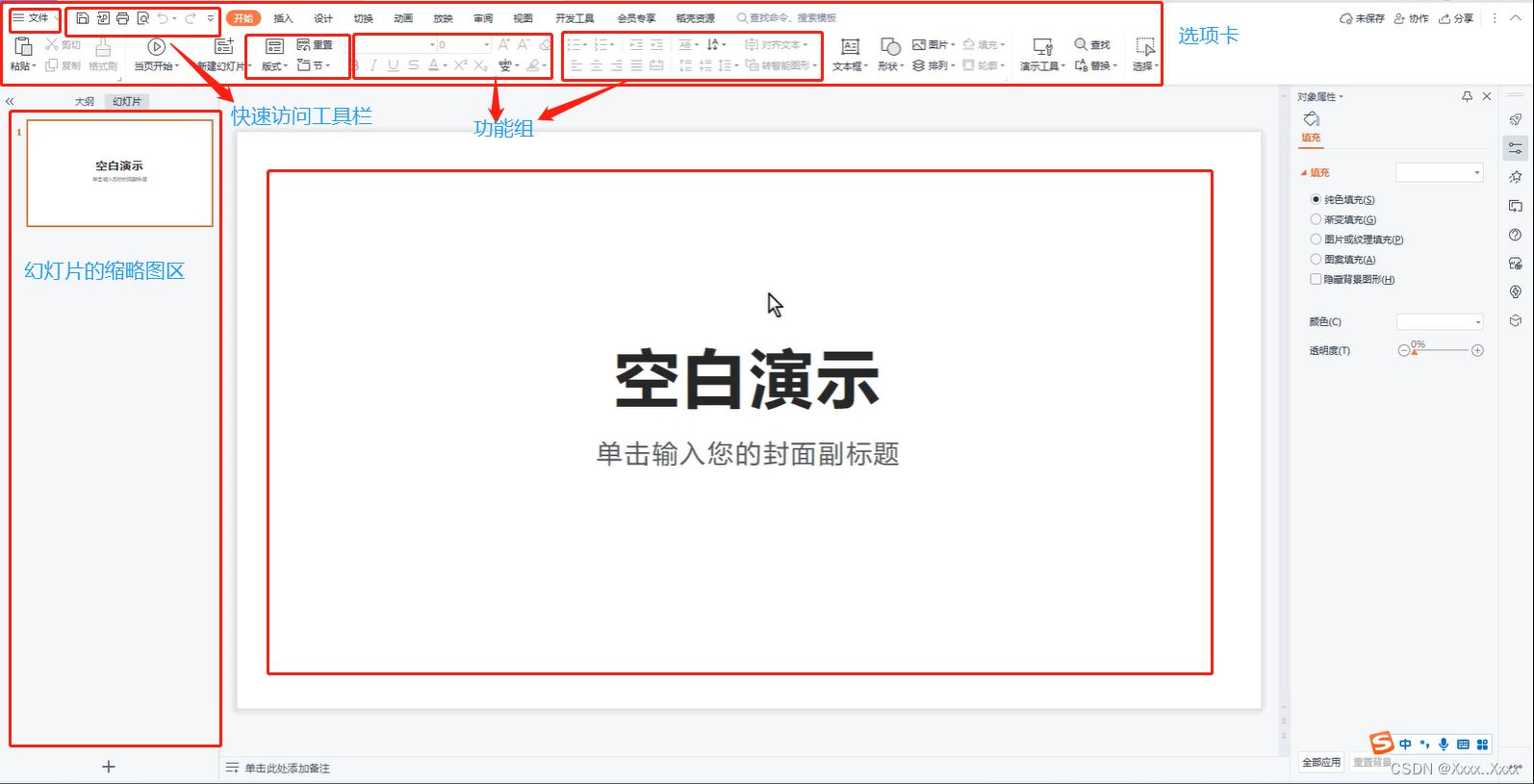Apply Subscript formatting
This screenshot has height=784, width=1534.
[480, 65]
